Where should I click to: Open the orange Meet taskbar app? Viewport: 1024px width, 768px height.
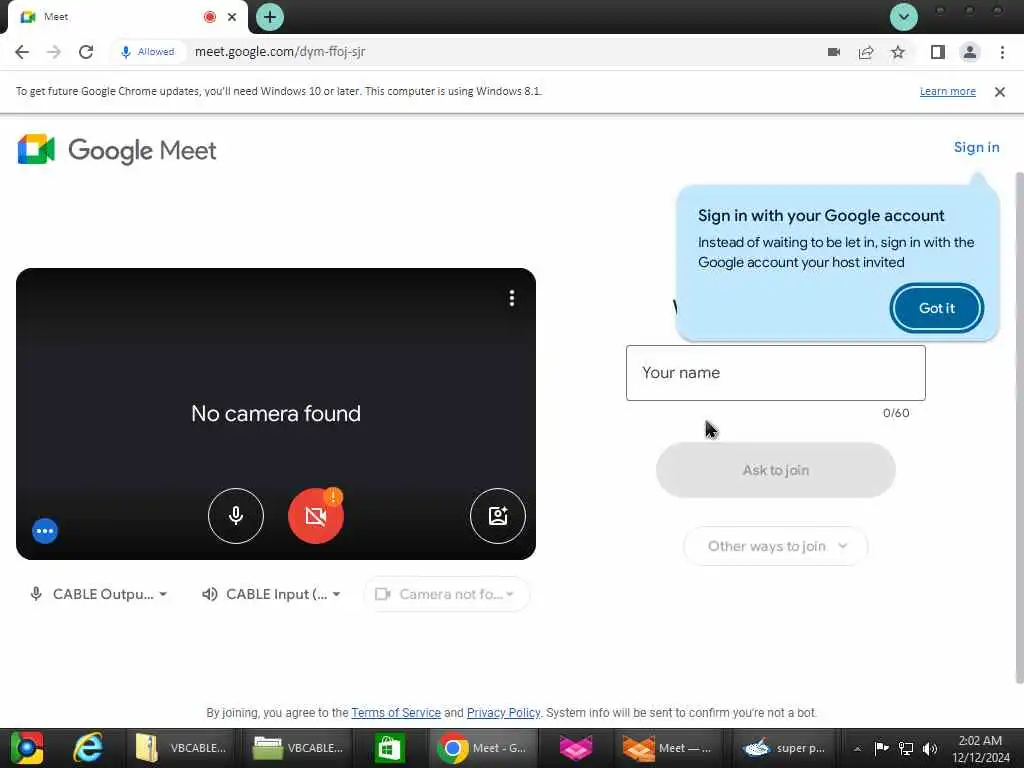pos(667,748)
